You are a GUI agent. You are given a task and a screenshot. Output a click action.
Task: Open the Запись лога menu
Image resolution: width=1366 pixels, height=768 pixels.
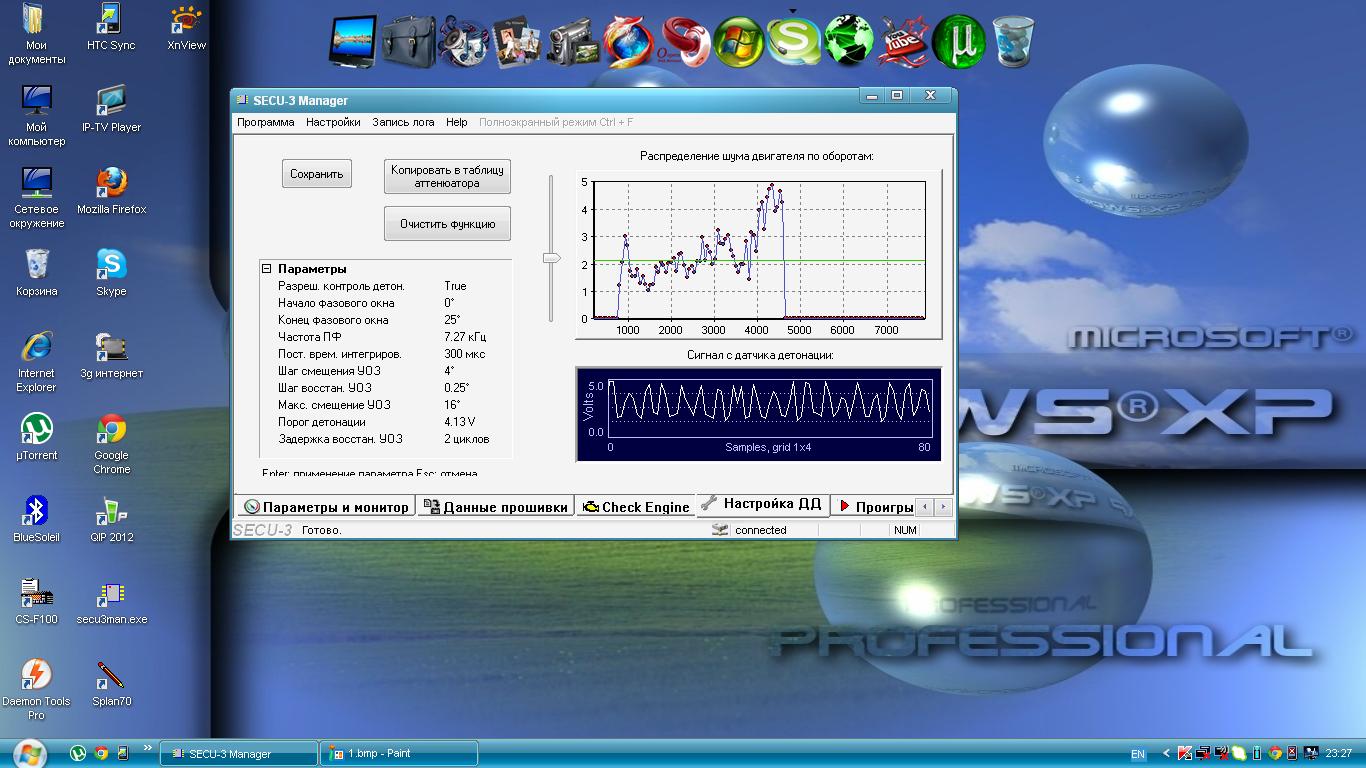click(x=403, y=122)
